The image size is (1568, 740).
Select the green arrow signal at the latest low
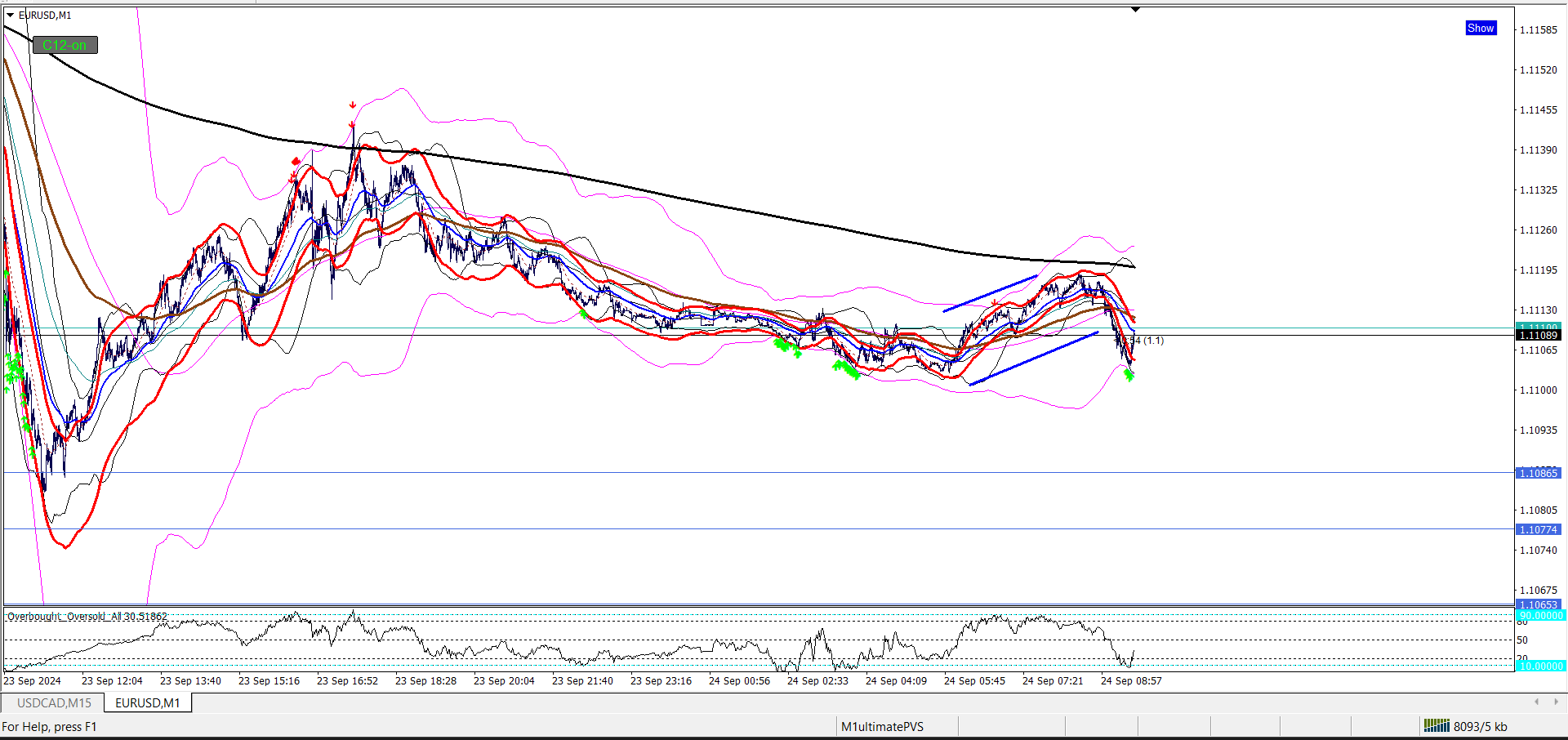point(1129,375)
